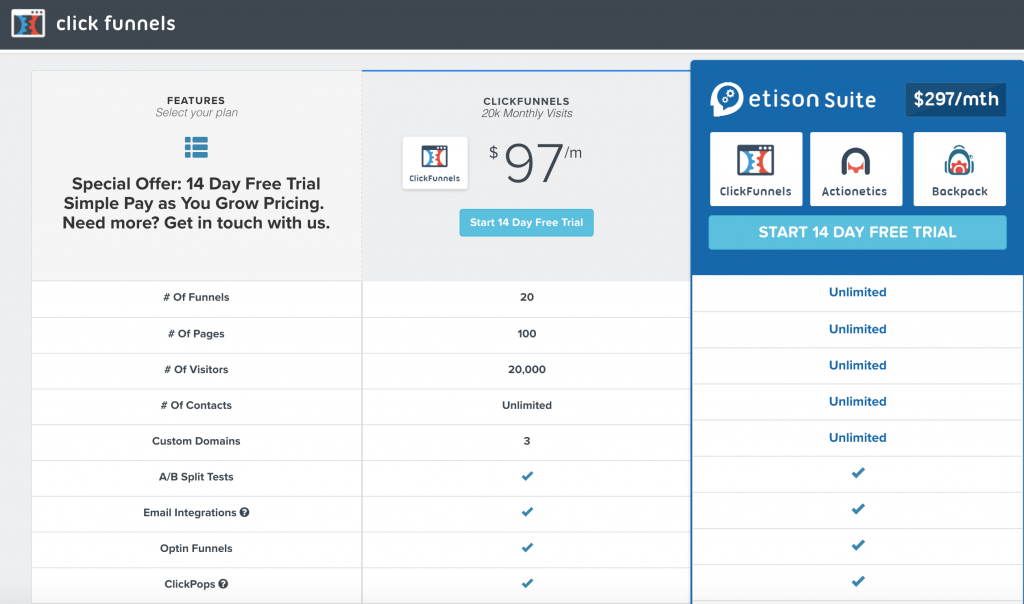Screen dimensions: 1024x604
Task: Click the Etison Suite head logo
Action: click(727, 99)
